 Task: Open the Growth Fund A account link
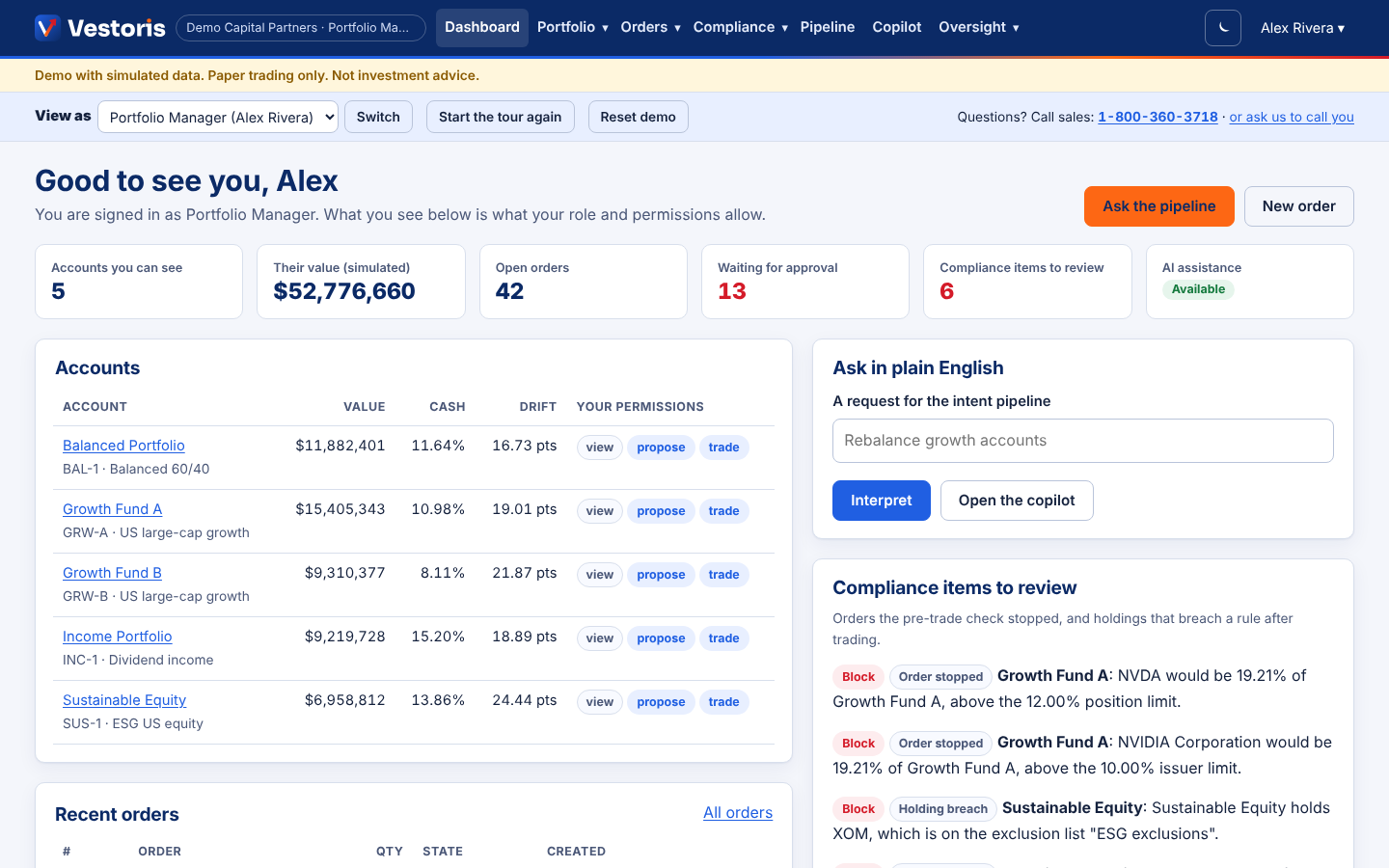pyautogui.click(x=112, y=509)
